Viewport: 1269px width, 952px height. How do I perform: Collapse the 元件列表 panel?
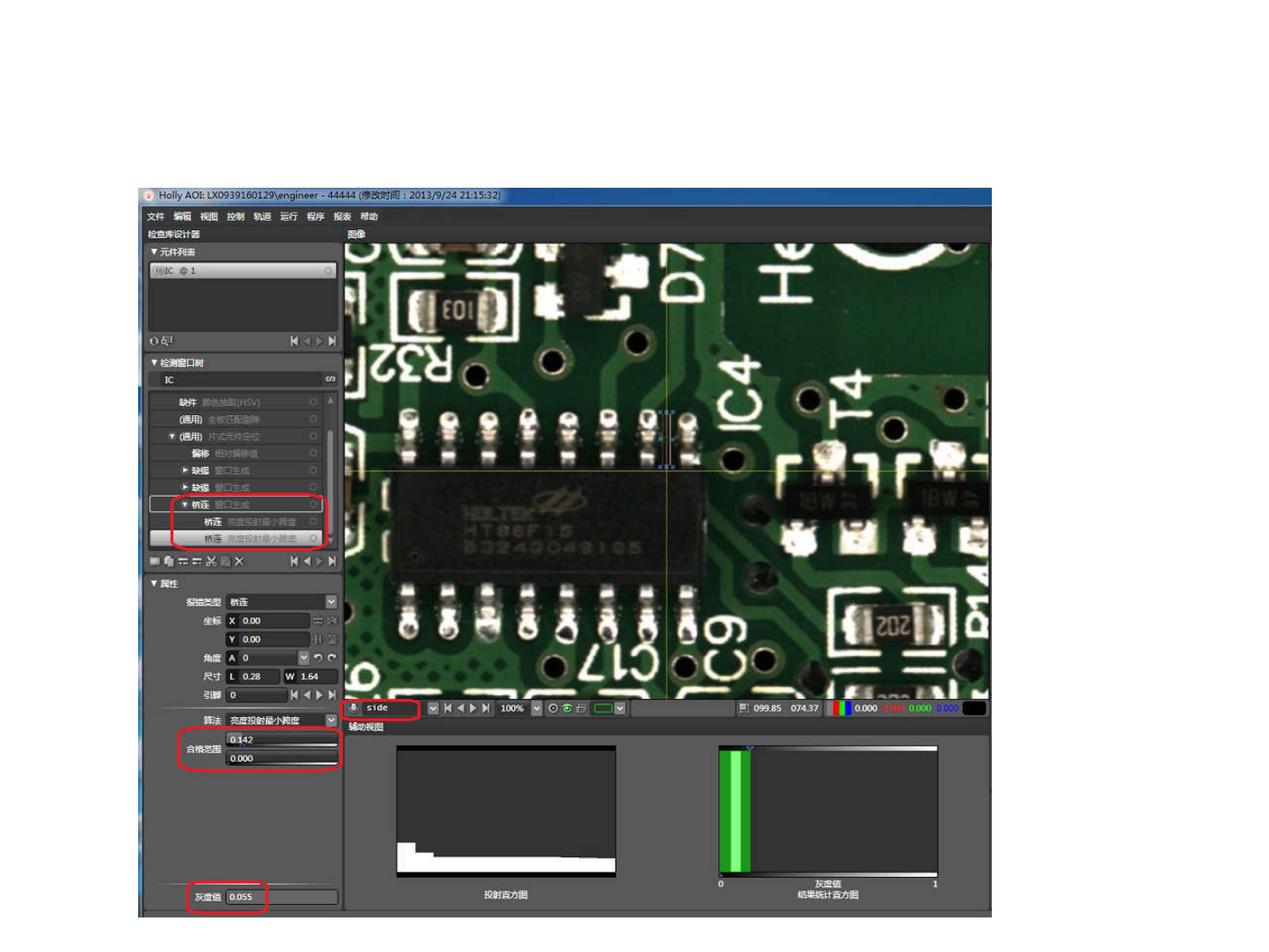[x=154, y=252]
